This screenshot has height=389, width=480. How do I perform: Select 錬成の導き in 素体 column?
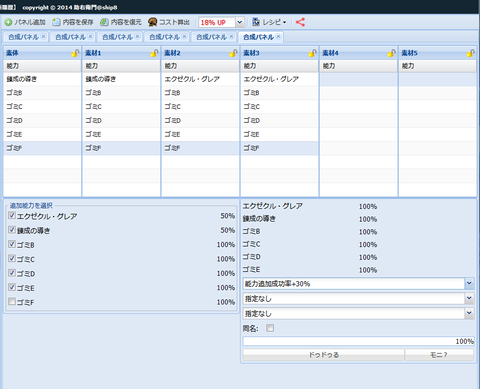42,79
